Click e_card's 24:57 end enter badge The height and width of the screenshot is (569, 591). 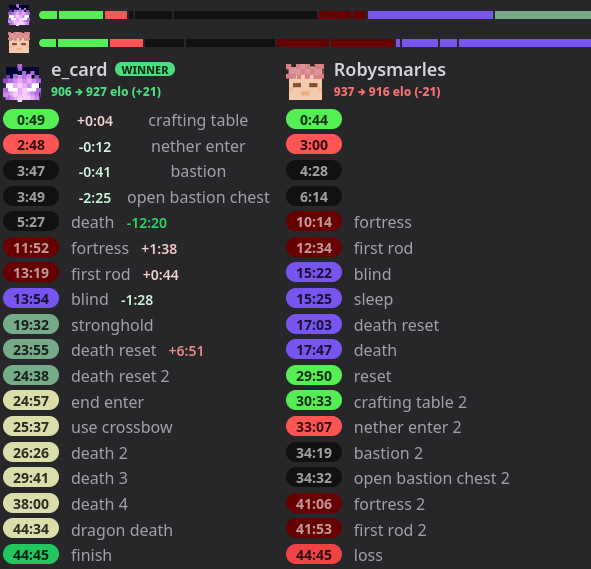[x=31, y=401]
